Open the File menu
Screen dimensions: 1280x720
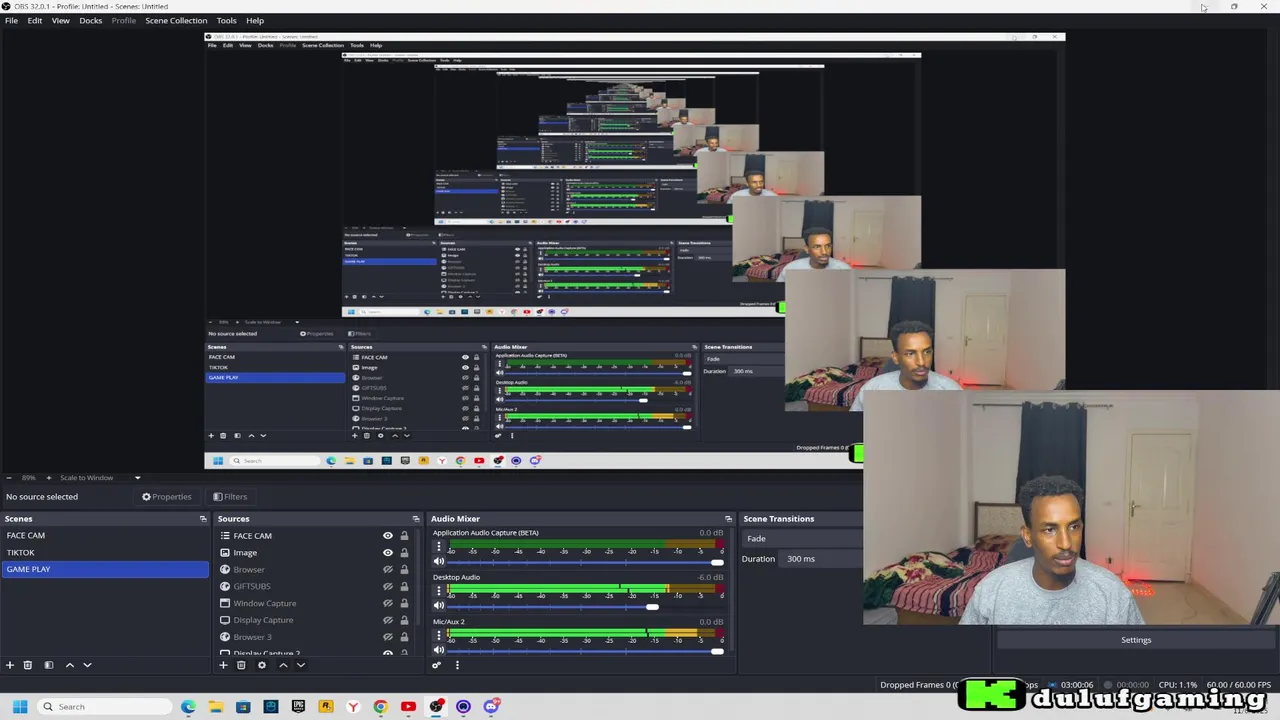(x=11, y=20)
